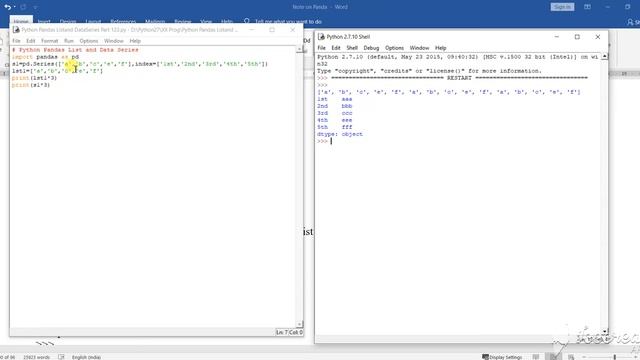Click 'dtype: object' output line in Shell
This screenshot has height=360, width=640.
click(x=340, y=134)
